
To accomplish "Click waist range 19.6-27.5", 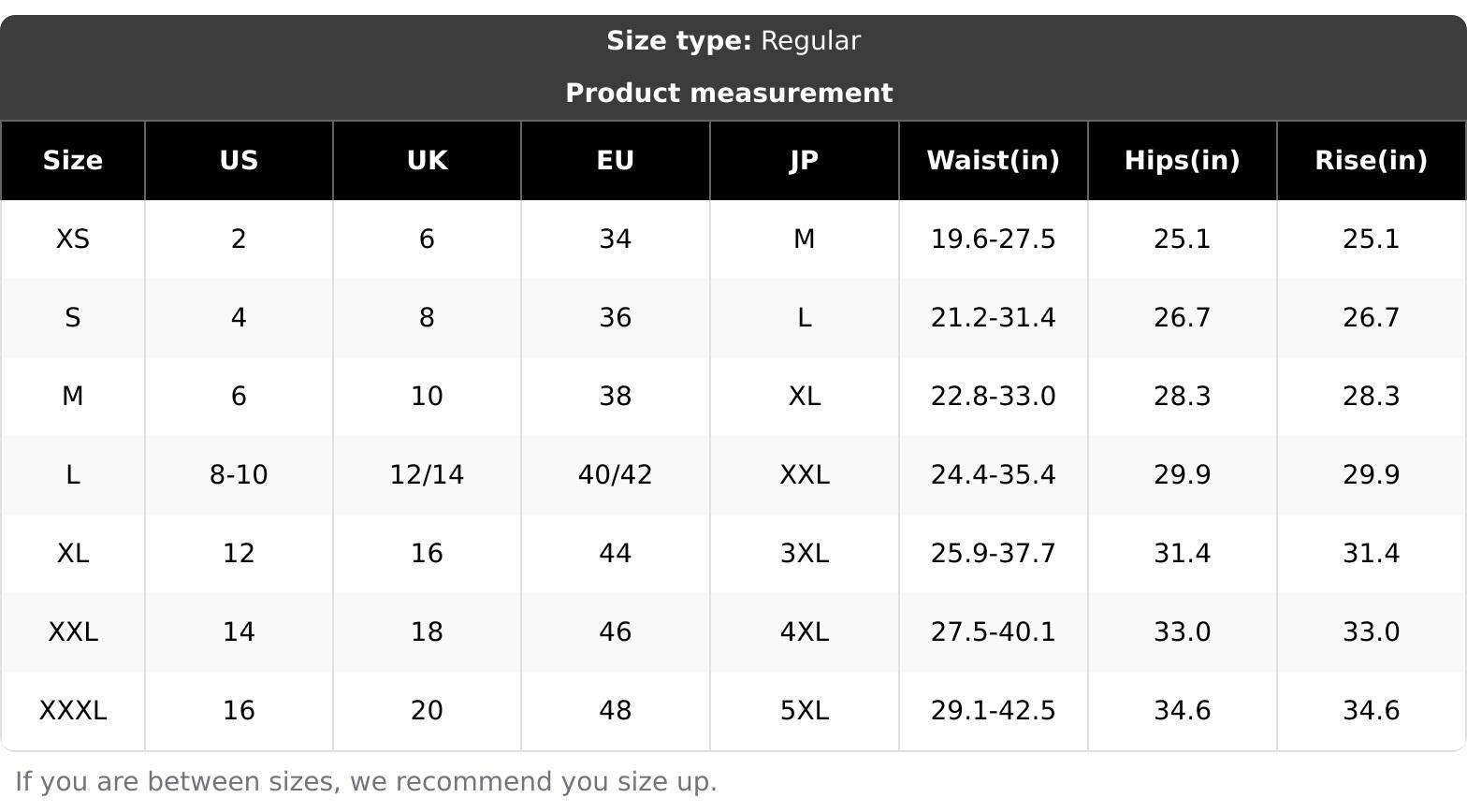I will coord(993,239).
